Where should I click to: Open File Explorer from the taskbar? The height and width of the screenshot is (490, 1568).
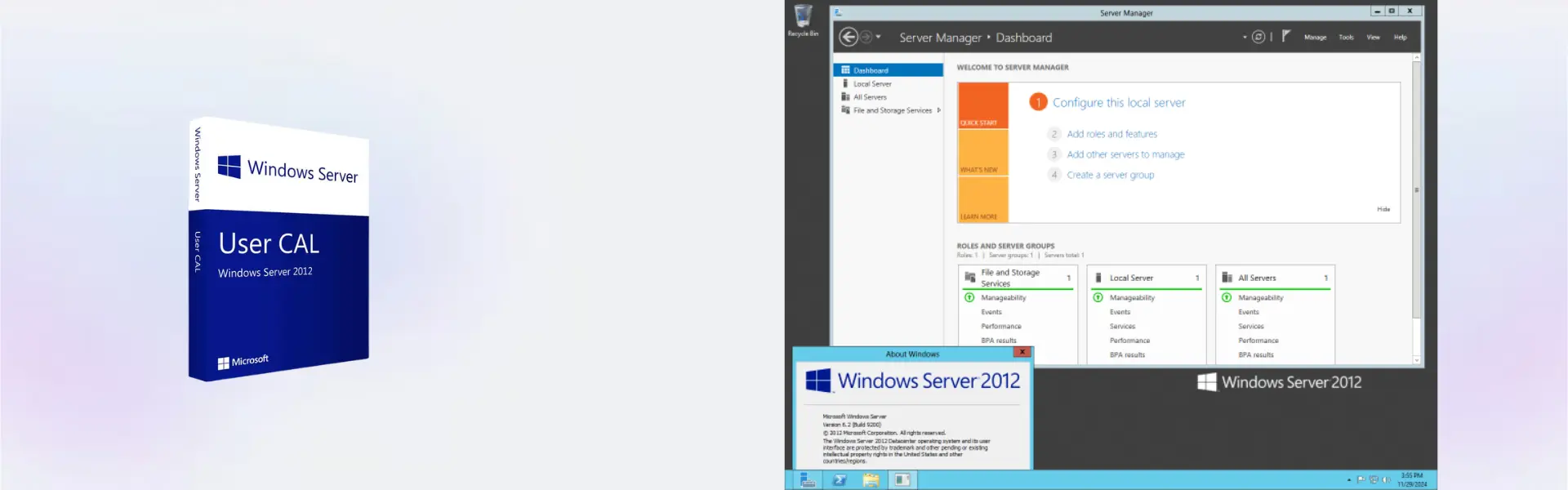pyautogui.click(x=871, y=480)
